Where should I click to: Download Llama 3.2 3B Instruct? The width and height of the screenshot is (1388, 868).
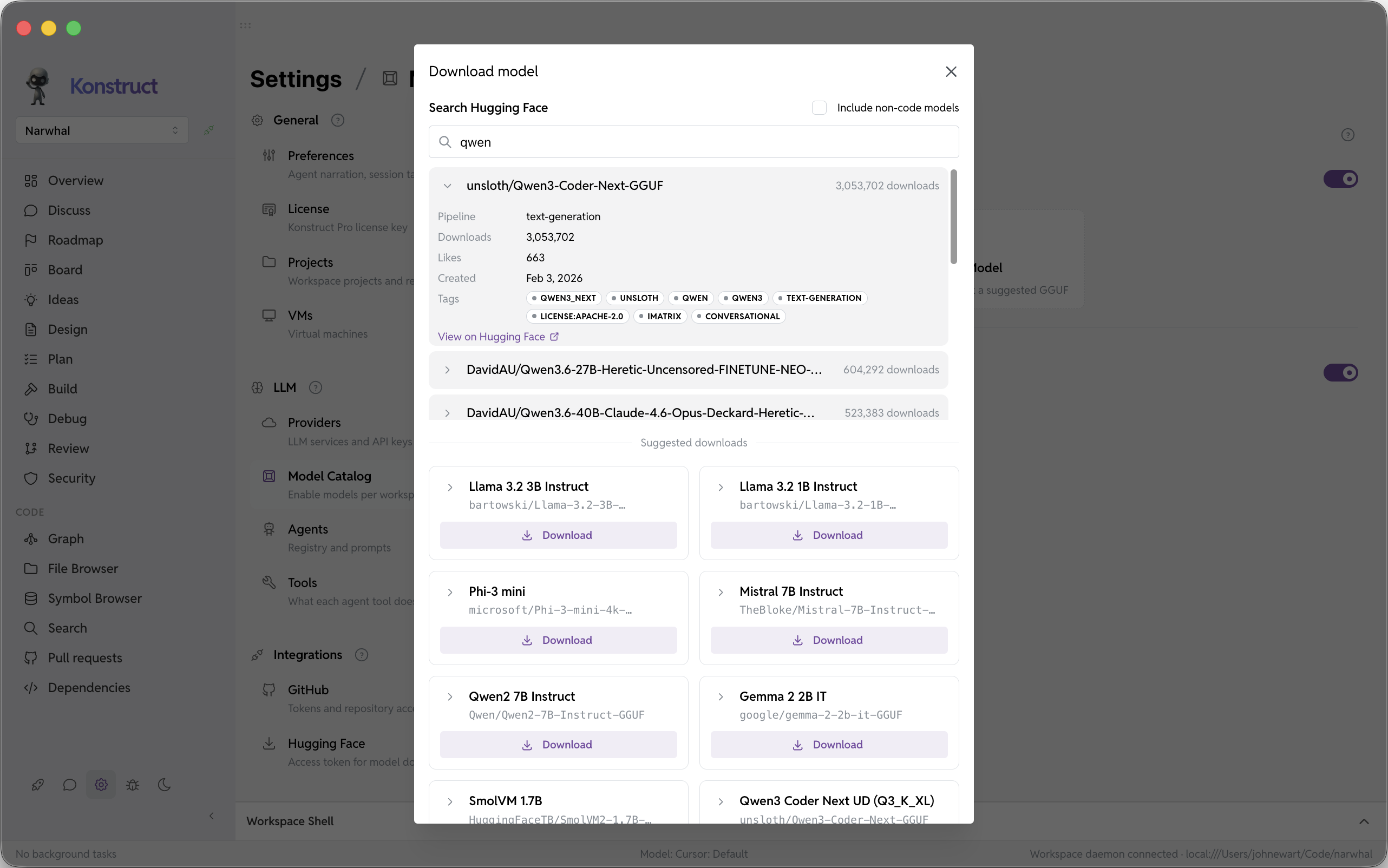coord(558,535)
